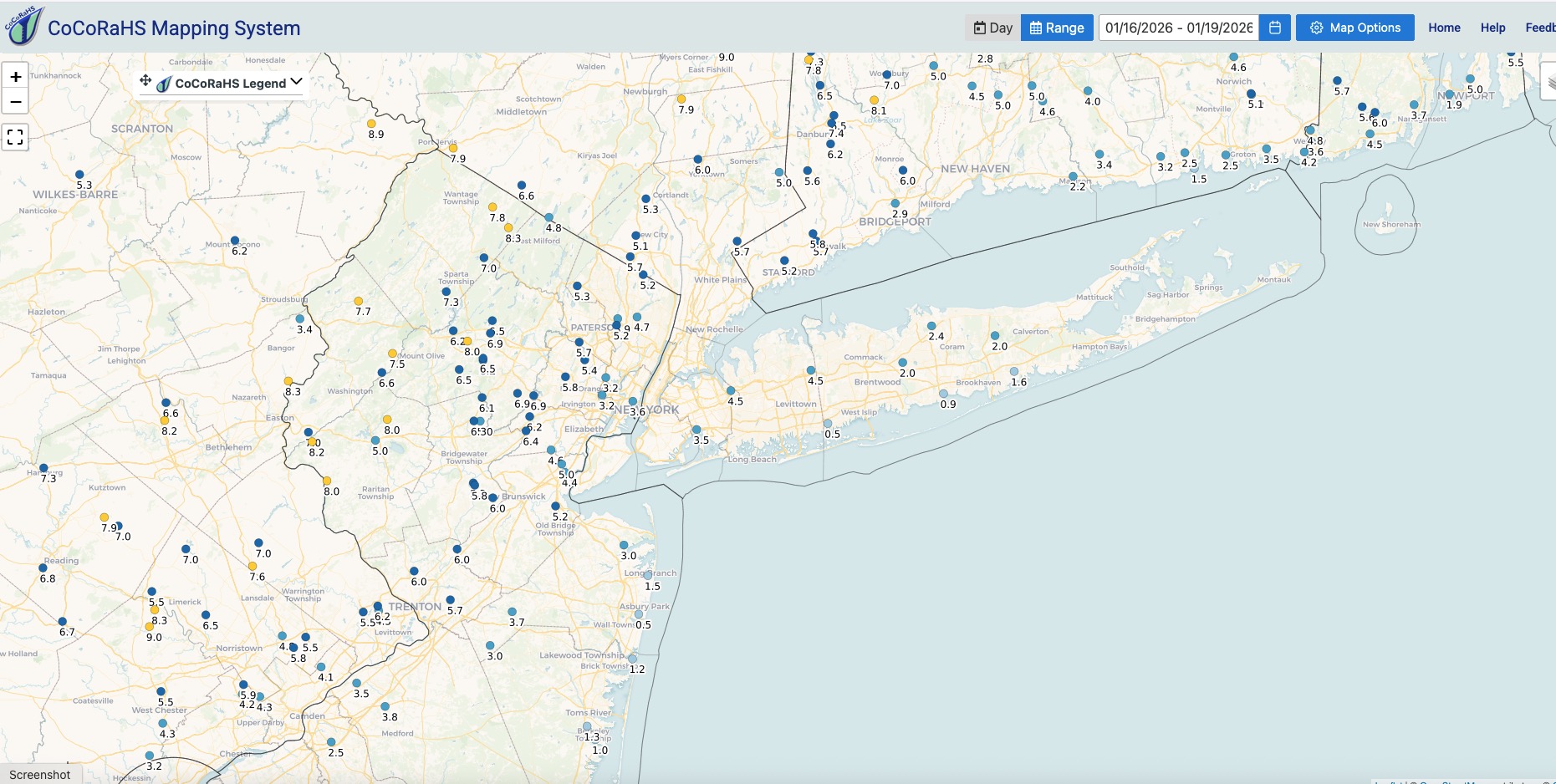This screenshot has width=1556, height=784.
Task: Click the legend move handle icon
Action: point(145,81)
